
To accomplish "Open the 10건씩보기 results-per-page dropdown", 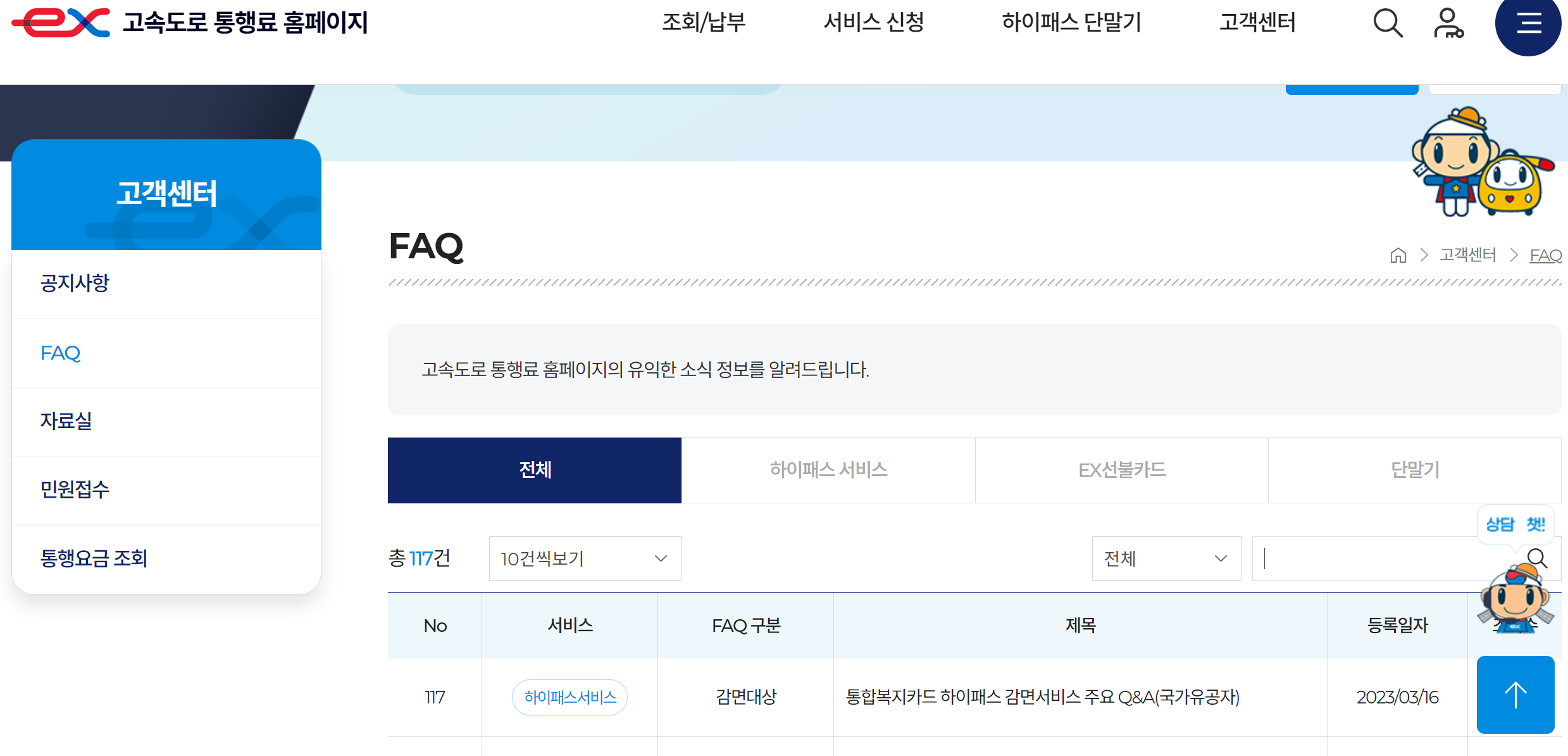I will pyautogui.click(x=584, y=558).
